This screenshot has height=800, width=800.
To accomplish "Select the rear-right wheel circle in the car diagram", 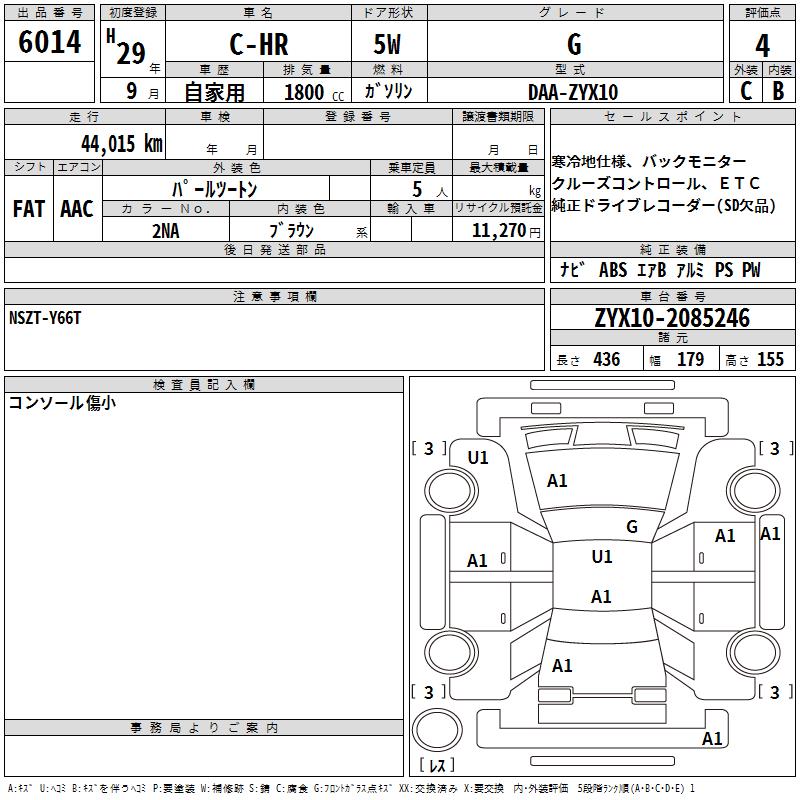I will pyautogui.click(x=754, y=652).
